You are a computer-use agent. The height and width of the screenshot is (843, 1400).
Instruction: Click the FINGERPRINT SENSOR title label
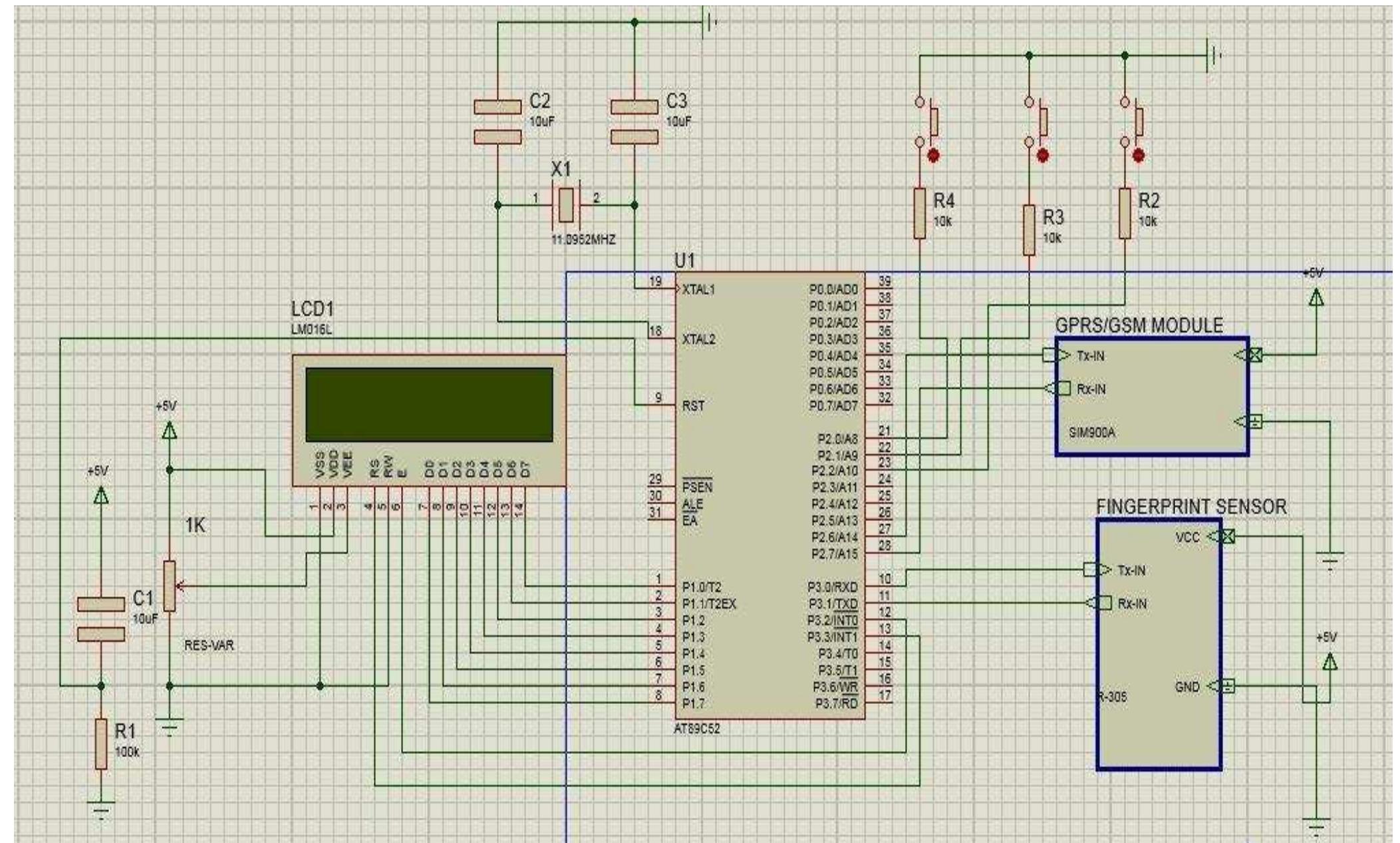(x=1191, y=507)
